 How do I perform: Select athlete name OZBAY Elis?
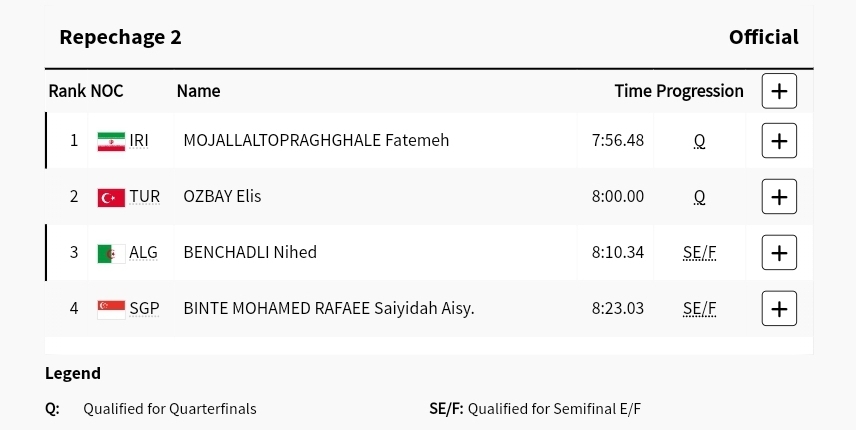222,197
